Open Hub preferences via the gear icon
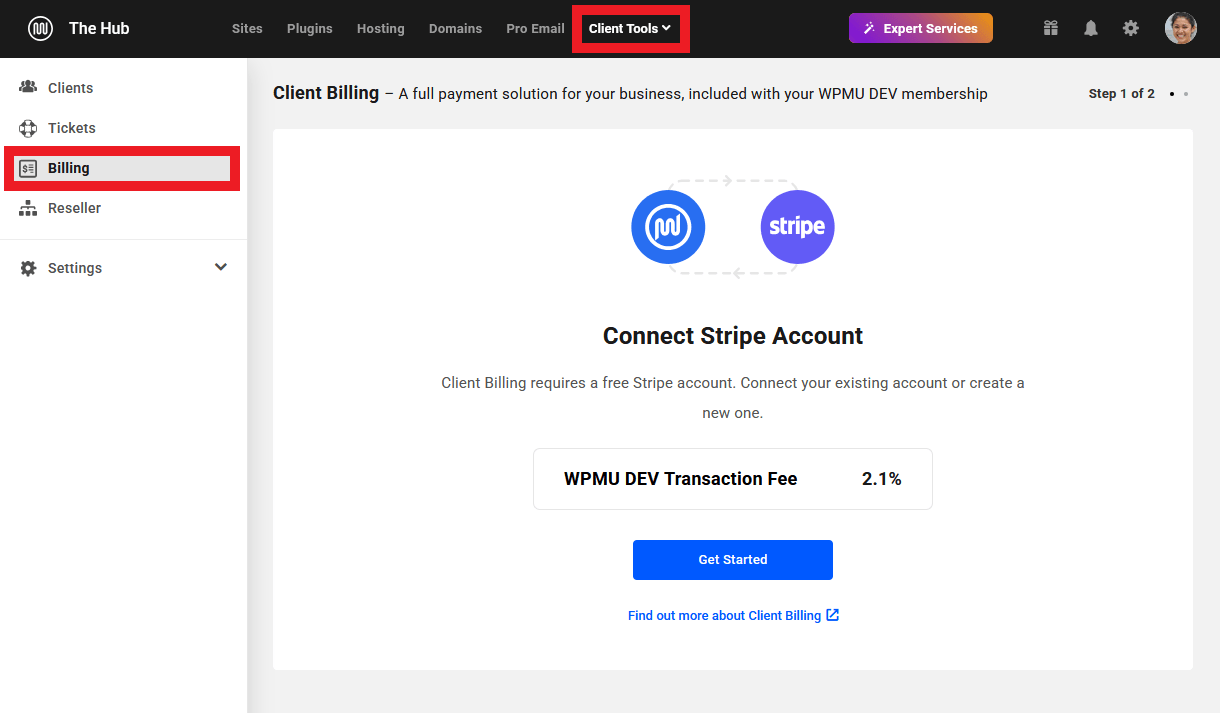 pos(1130,28)
